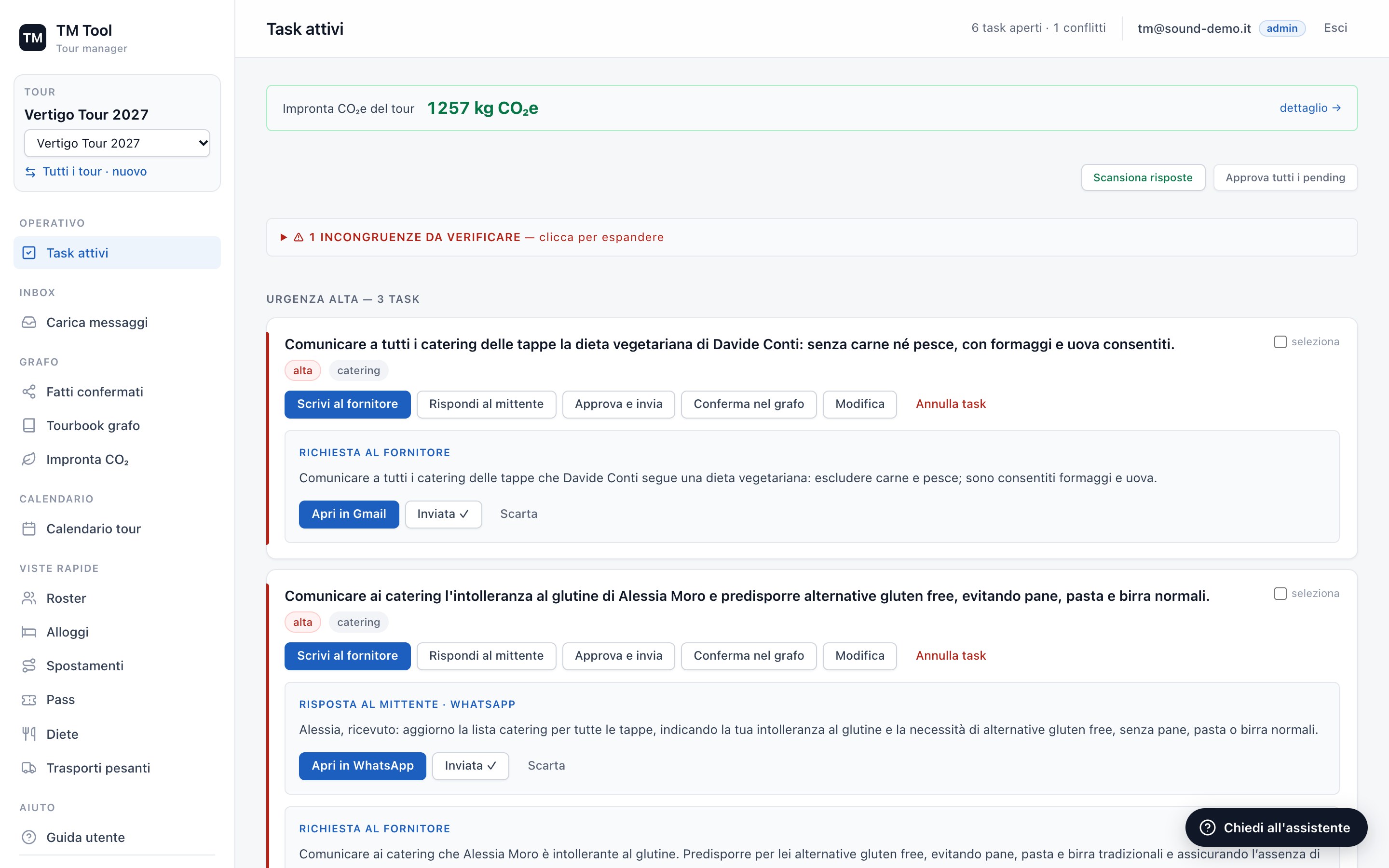Click the TM Tool logo icon
The image size is (1389, 868).
(33, 38)
